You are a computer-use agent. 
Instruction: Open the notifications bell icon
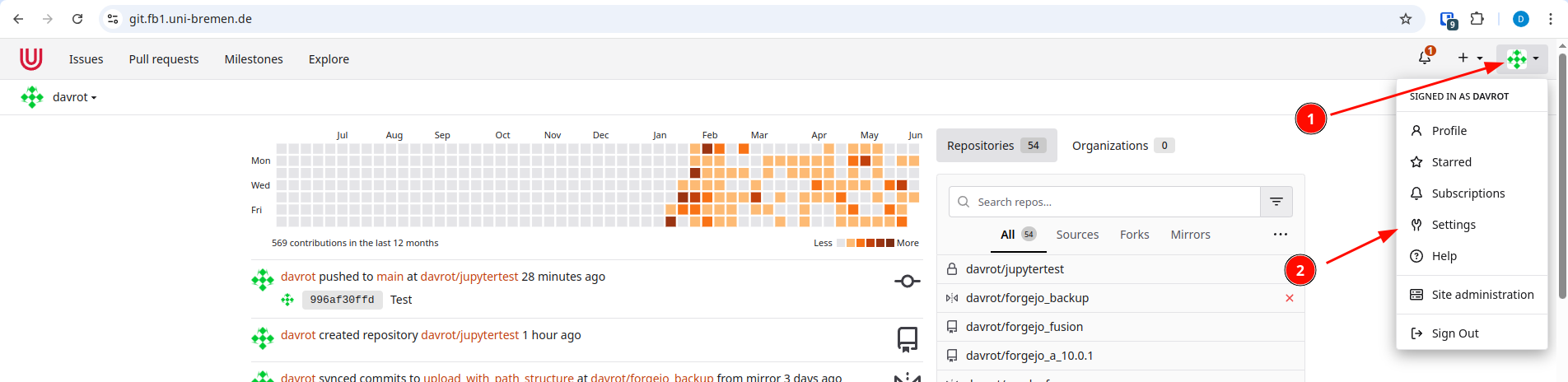(x=1425, y=58)
